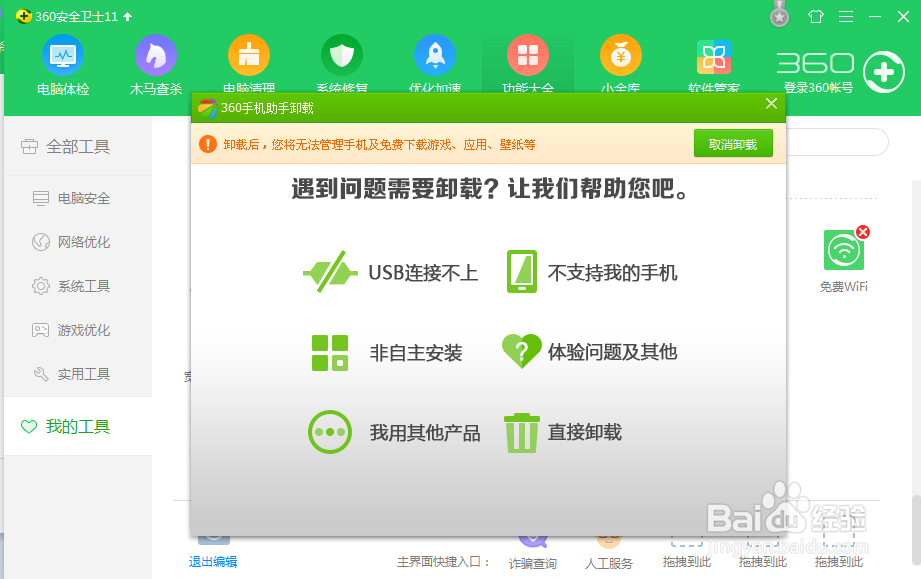Click the upgrade arrow next to 360安全卫士11
The height and width of the screenshot is (579, 921).
[127, 16]
